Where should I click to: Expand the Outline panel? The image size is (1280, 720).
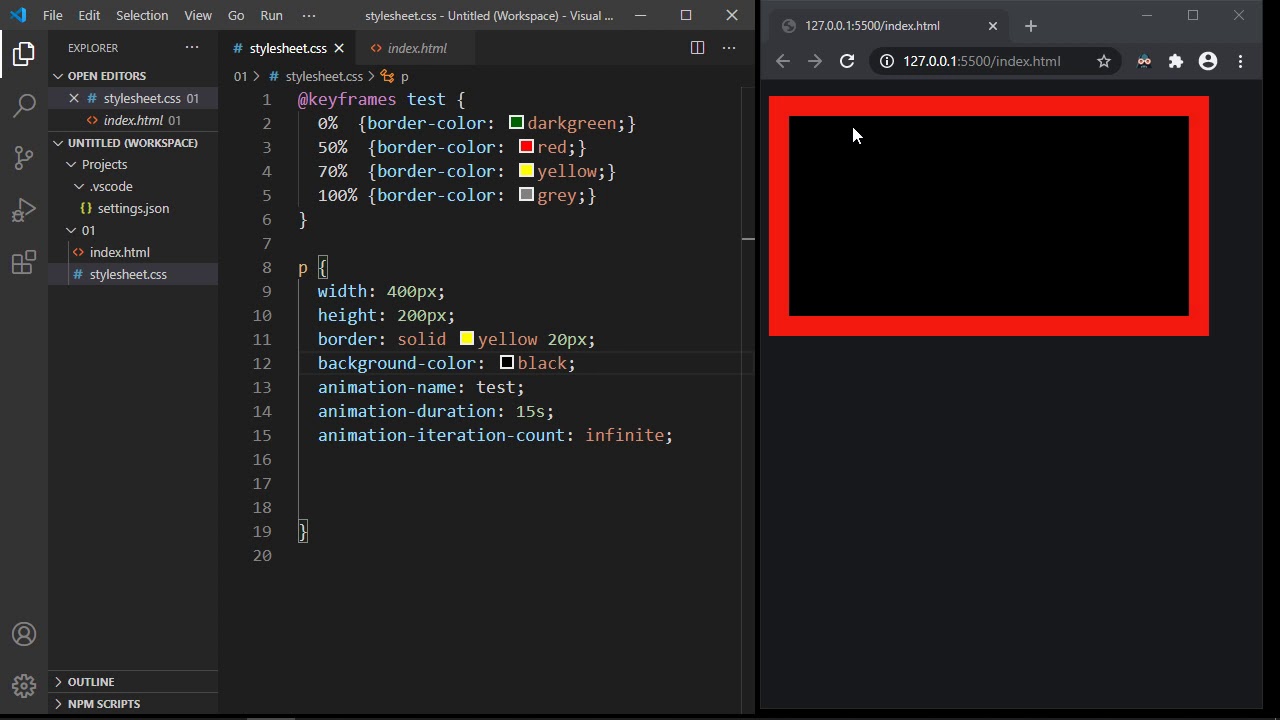pos(133,682)
